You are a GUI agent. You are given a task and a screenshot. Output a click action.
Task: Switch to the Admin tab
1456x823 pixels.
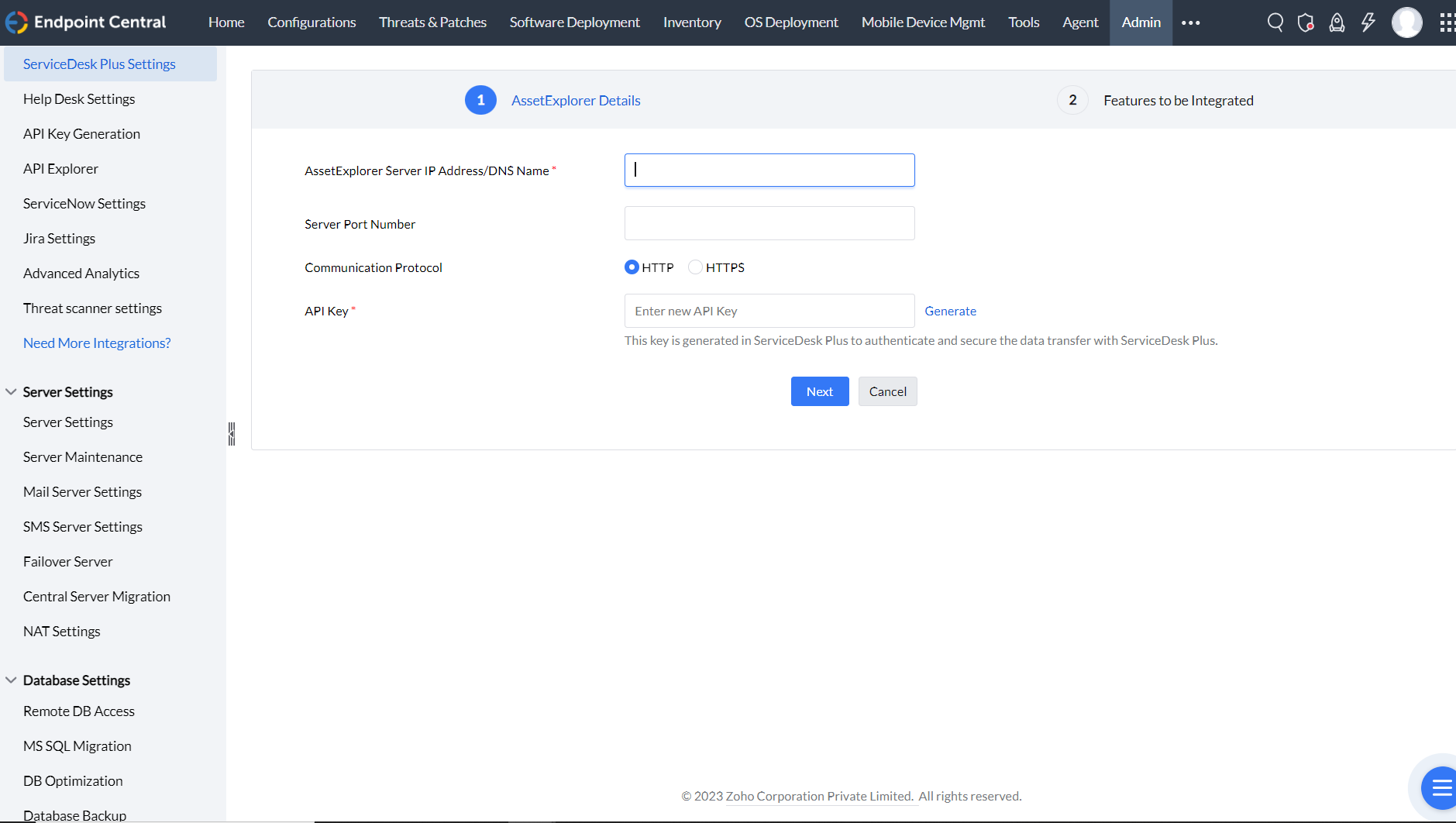pyautogui.click(x=1141, y=22)
